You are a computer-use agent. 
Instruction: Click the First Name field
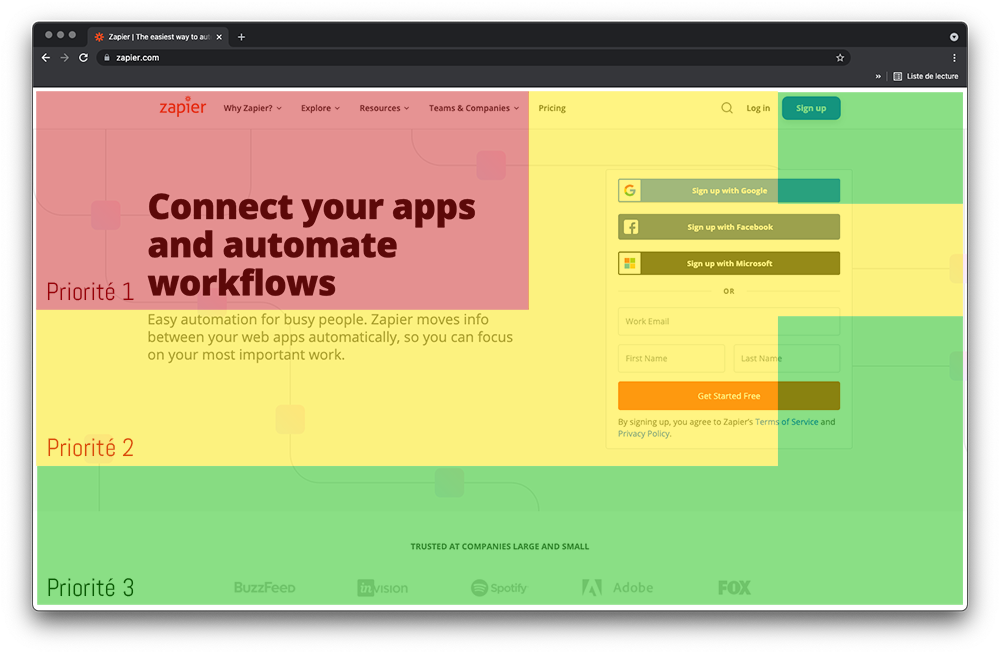(671, 358)
